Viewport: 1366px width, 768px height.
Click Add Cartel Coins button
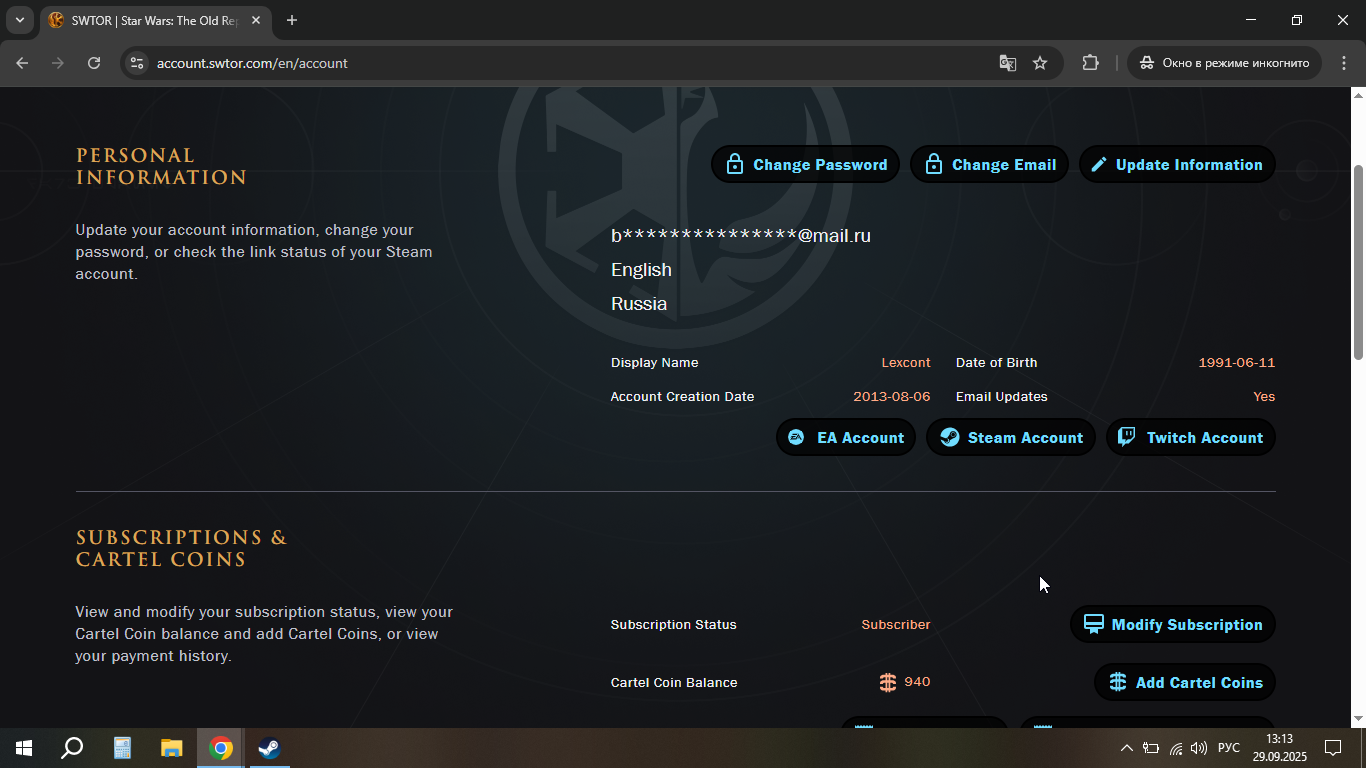click(x=1185, y=682)
